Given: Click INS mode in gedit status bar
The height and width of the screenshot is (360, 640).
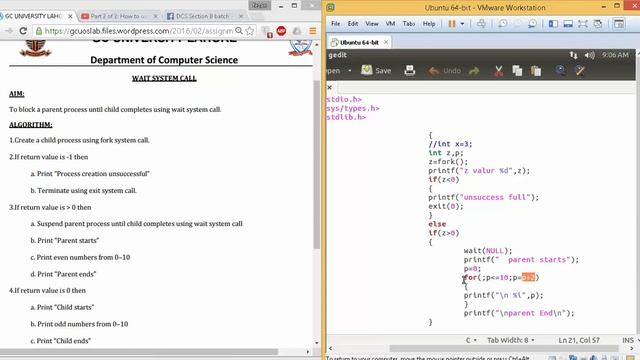Looking at the screenshot, I should [628, 340].
